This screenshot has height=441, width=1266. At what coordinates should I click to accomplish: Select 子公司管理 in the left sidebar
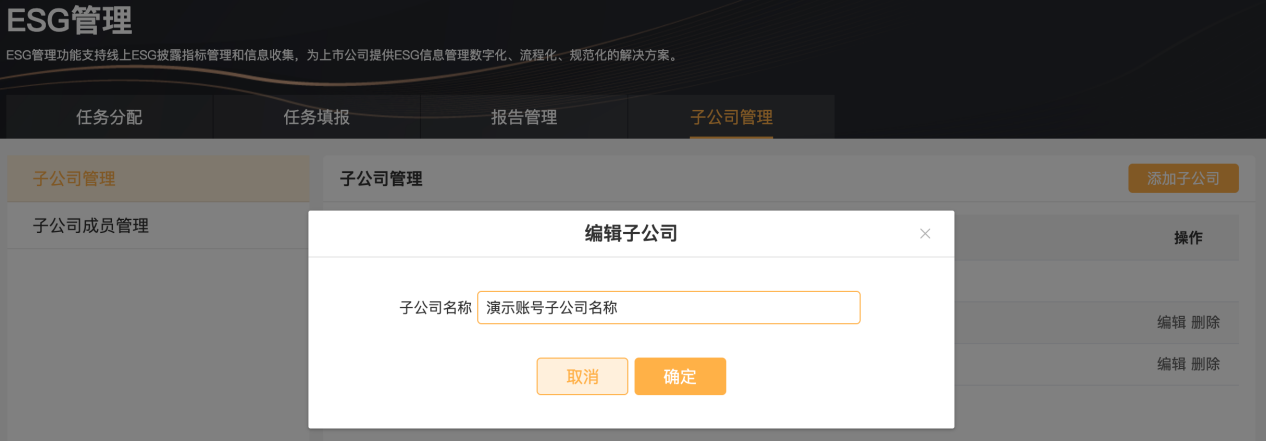tap(74, 179)
